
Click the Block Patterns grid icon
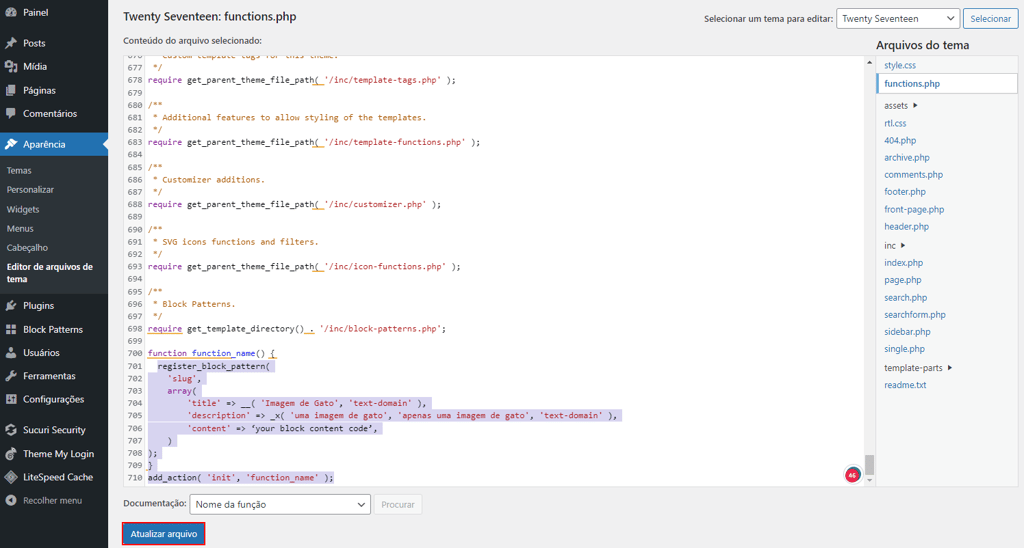pyautogui.click(x=11, y=329)
